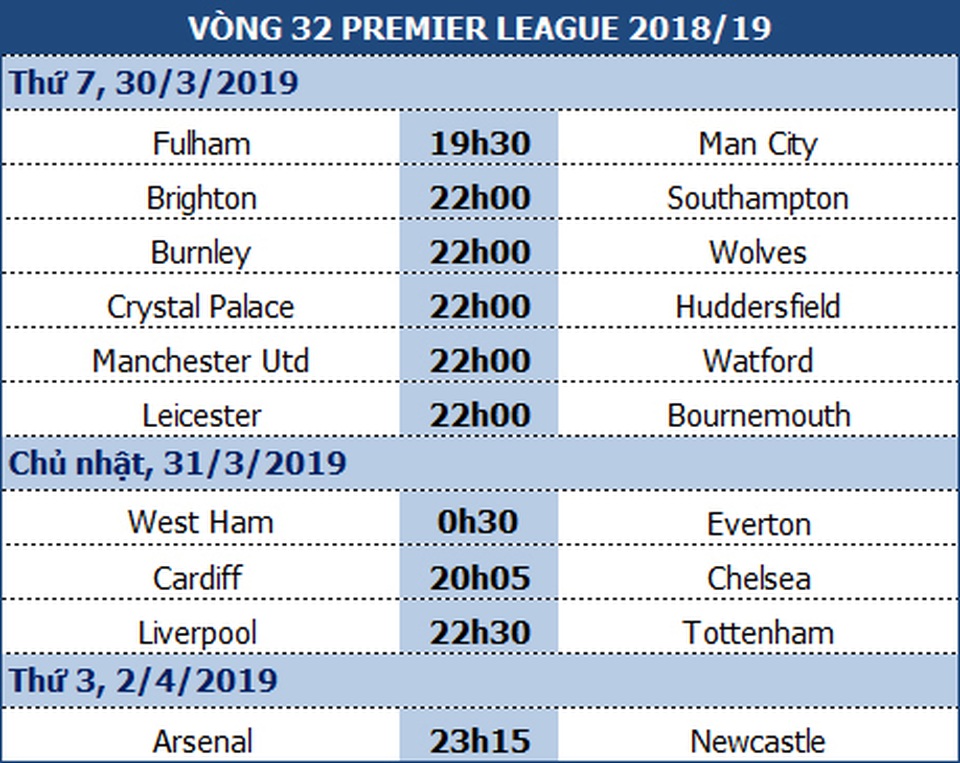960x763 pixels.
Task: Click on Southampton in the fixtures
Action: [x=757, y=198]
